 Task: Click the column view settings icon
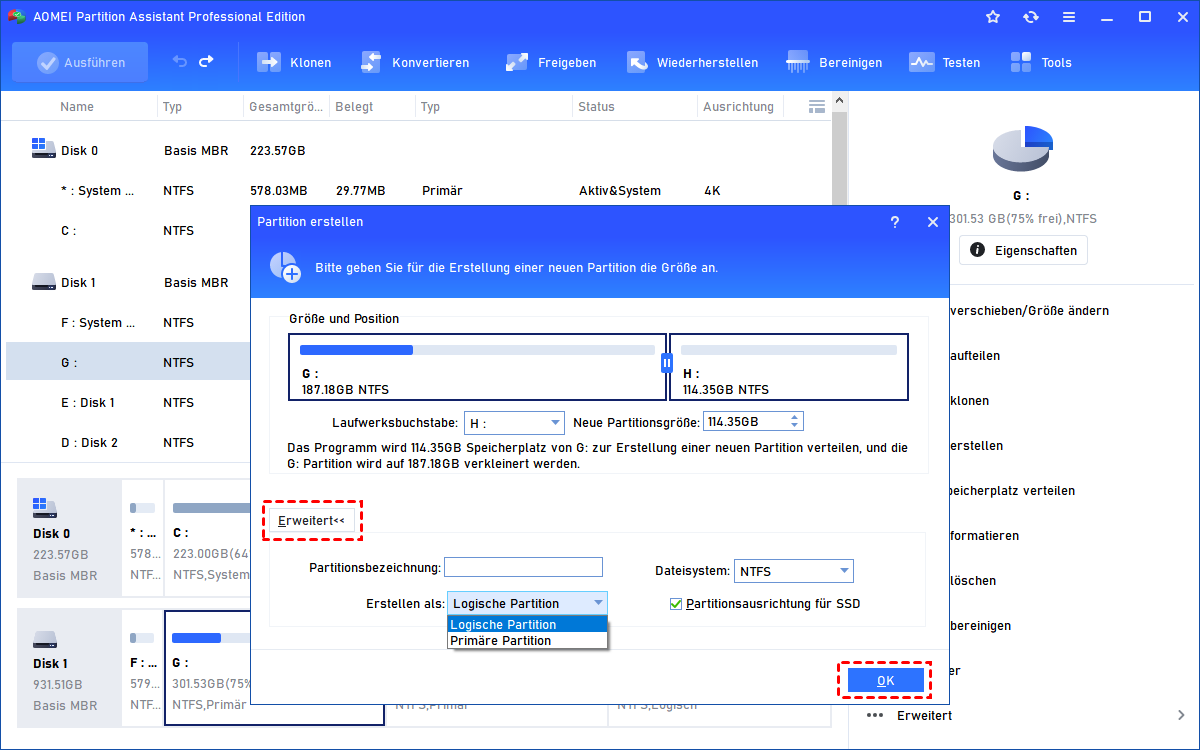pos(817,106)
